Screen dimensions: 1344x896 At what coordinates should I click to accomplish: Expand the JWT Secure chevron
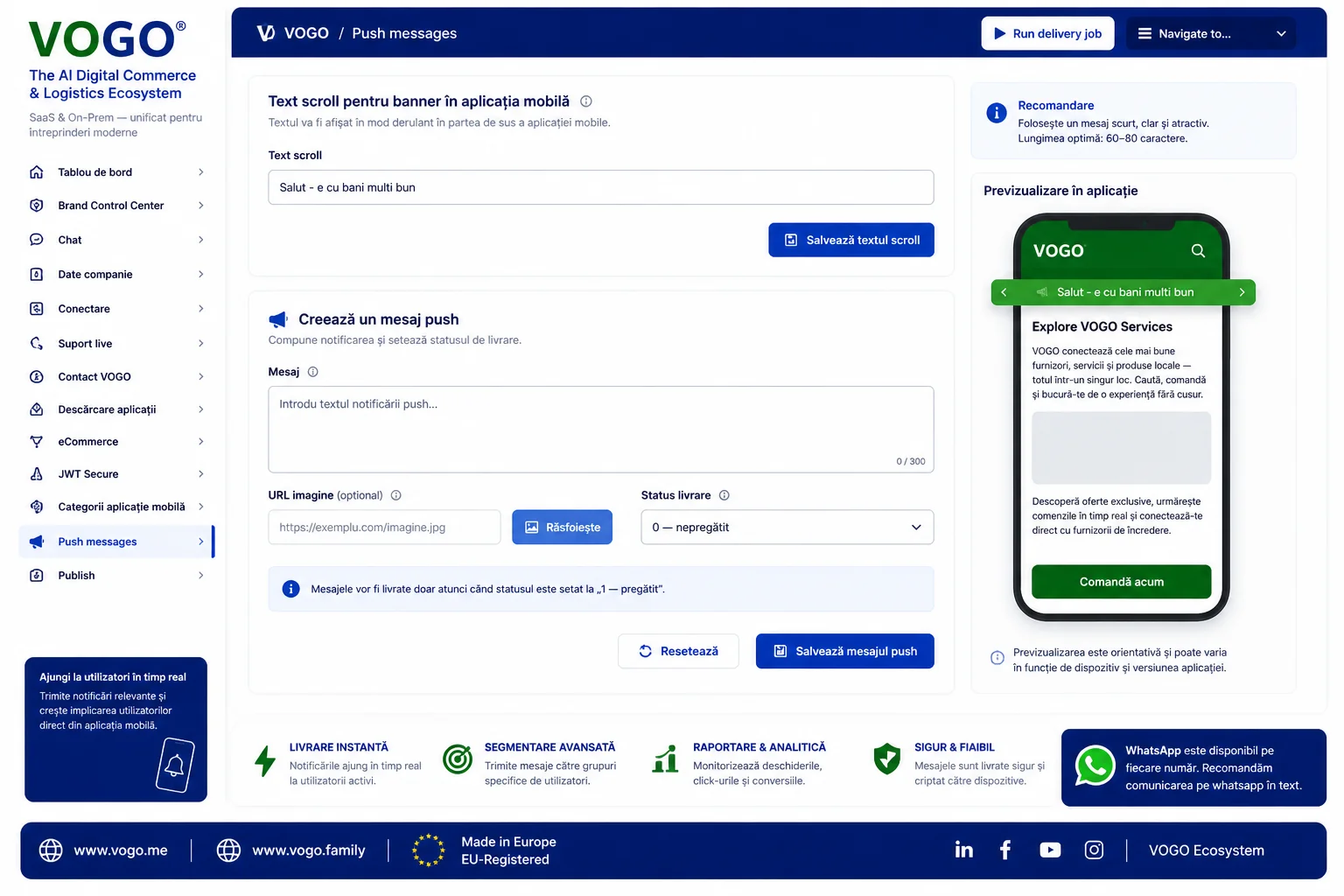coord(200,474)
